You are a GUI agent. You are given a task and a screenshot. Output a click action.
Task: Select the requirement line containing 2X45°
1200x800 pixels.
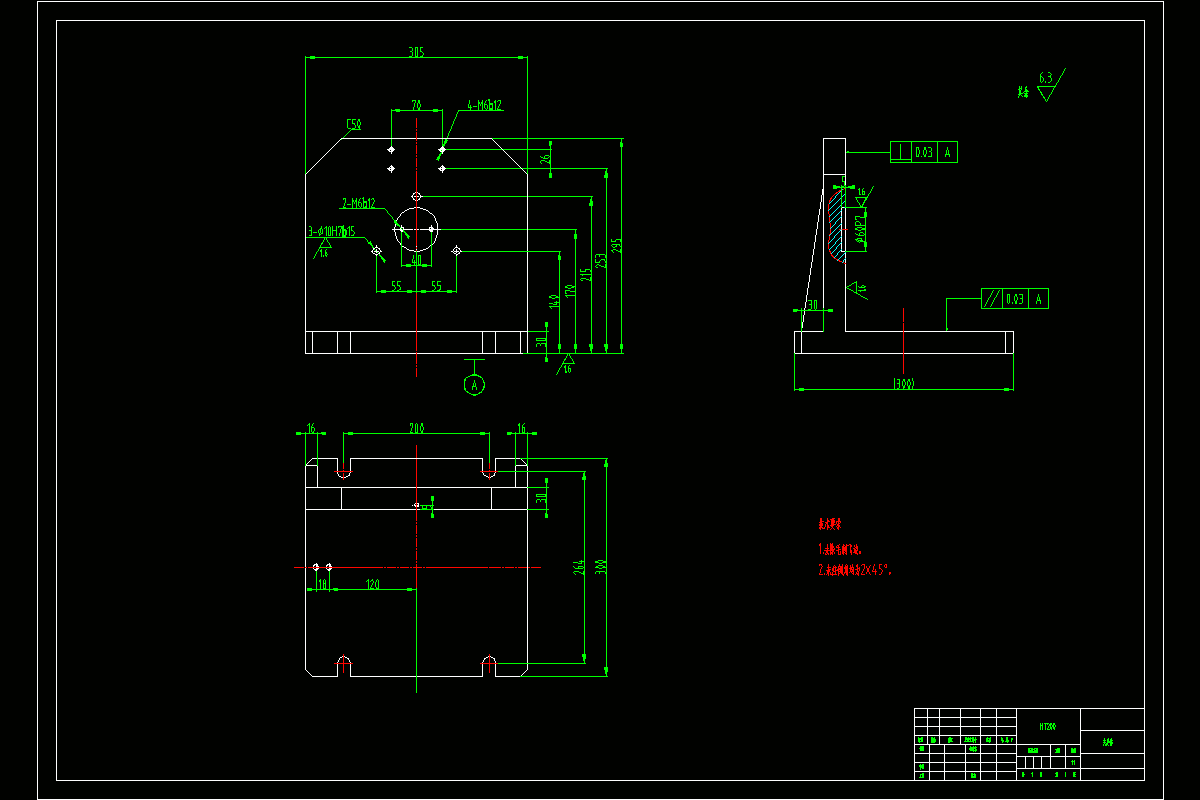(855, 570)
